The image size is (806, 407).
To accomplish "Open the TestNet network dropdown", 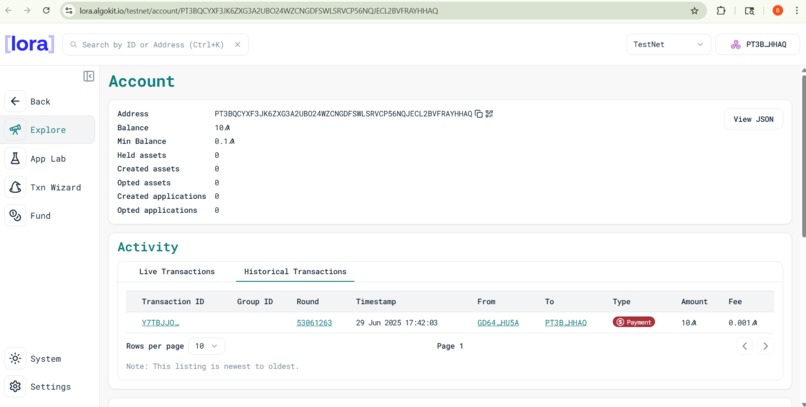I will [668, 45].
